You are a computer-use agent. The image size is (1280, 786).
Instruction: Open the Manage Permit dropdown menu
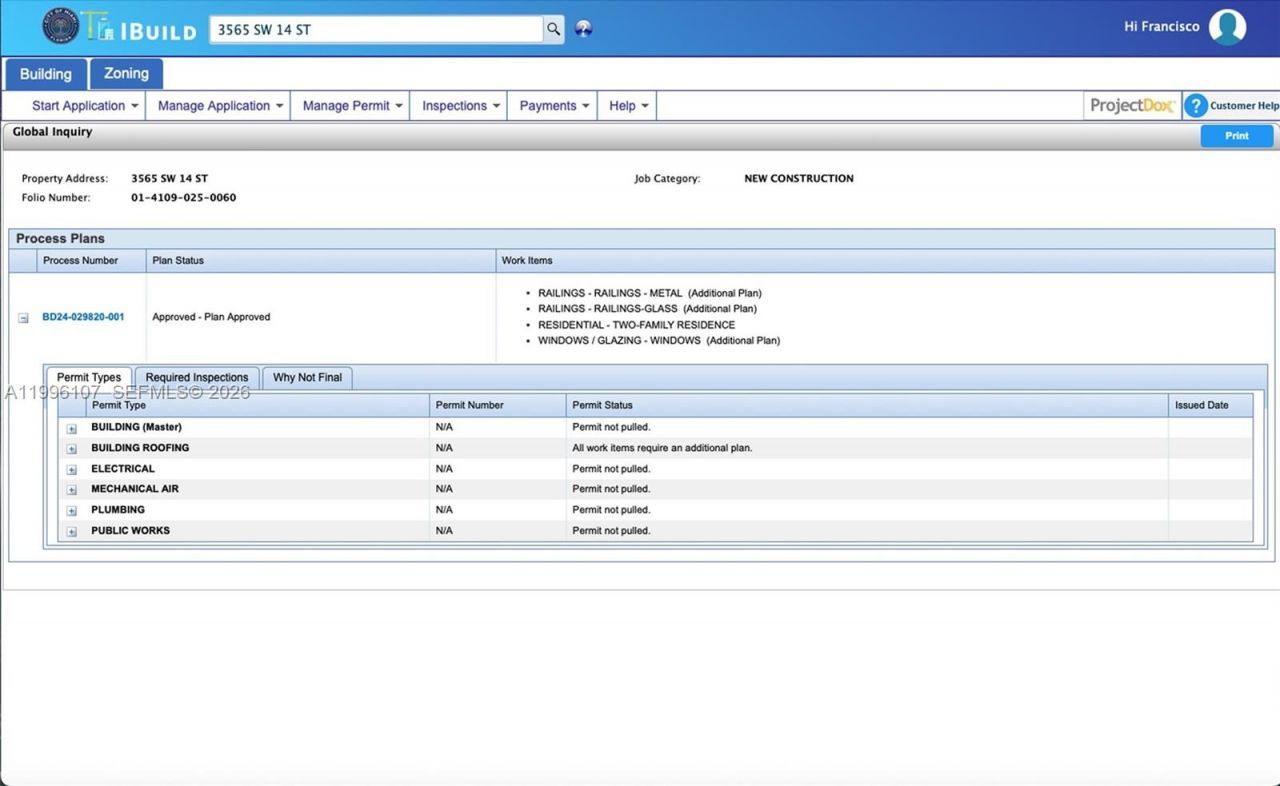point(352,106)
